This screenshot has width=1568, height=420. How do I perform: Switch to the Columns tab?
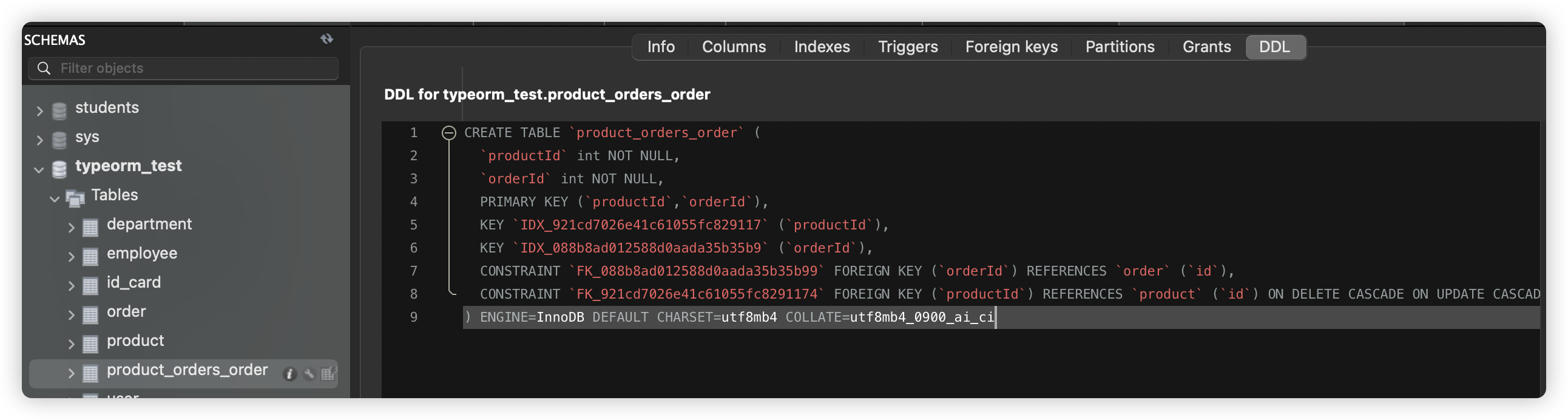[x=734, y=47]
